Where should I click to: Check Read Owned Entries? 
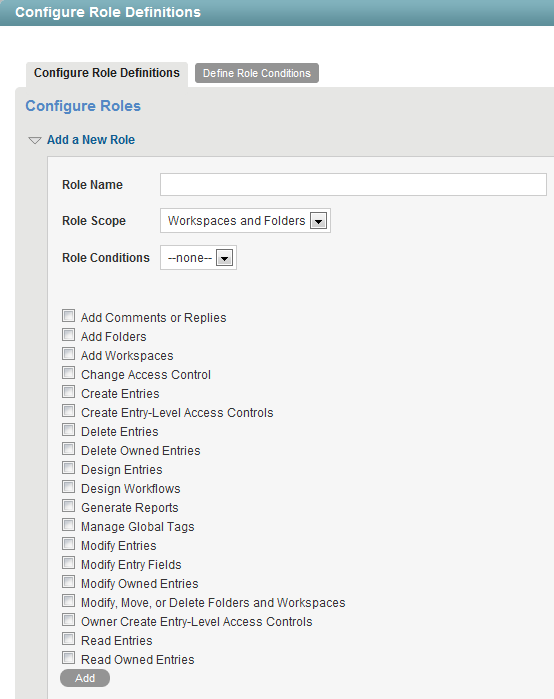[68, 658]
